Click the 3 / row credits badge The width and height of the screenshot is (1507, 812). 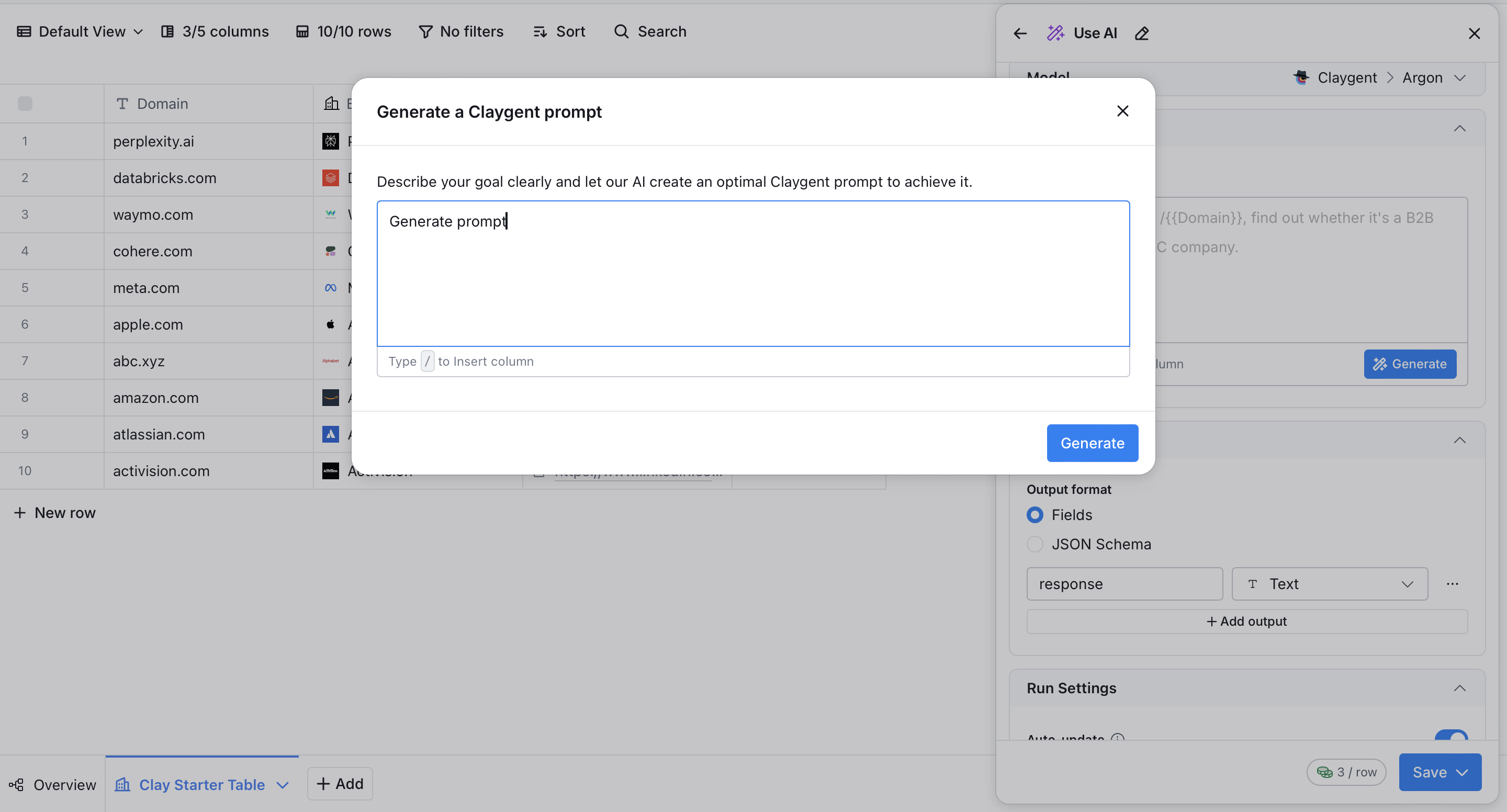click(1346, 772)
